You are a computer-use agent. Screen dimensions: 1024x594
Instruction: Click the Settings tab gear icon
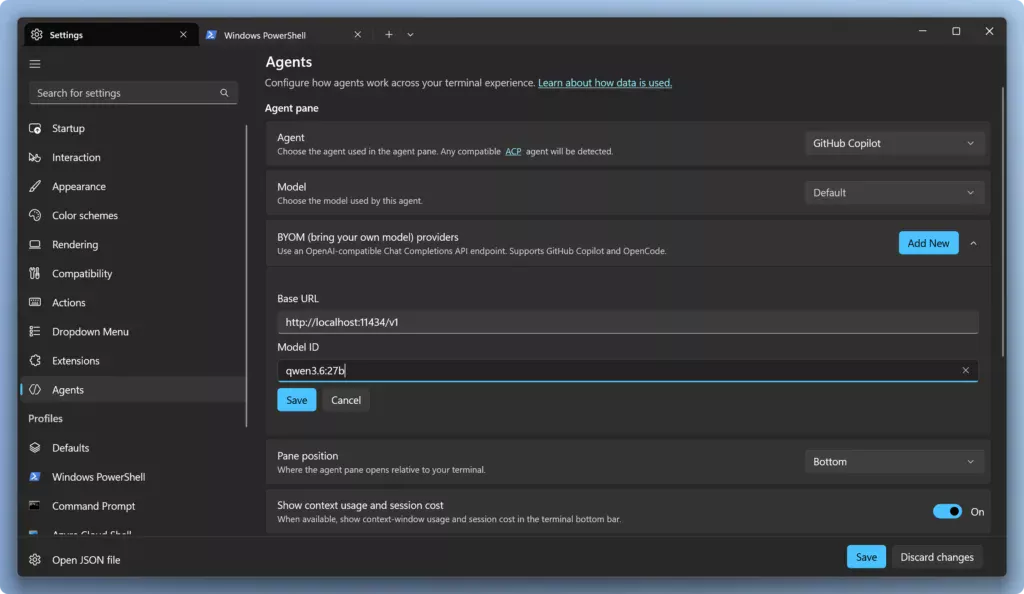pyautogui.click(x=37, y=35)
